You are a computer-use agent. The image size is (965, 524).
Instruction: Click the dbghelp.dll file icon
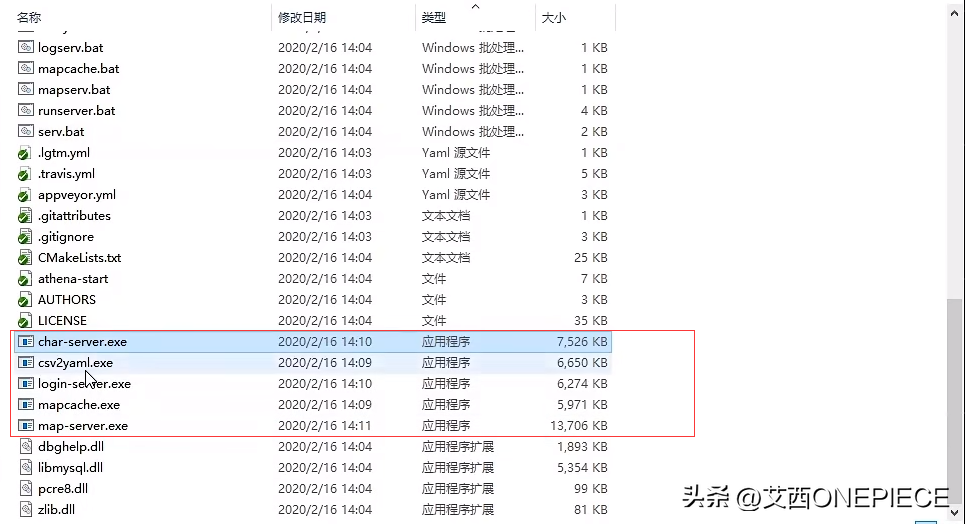(x=26, y=447)
